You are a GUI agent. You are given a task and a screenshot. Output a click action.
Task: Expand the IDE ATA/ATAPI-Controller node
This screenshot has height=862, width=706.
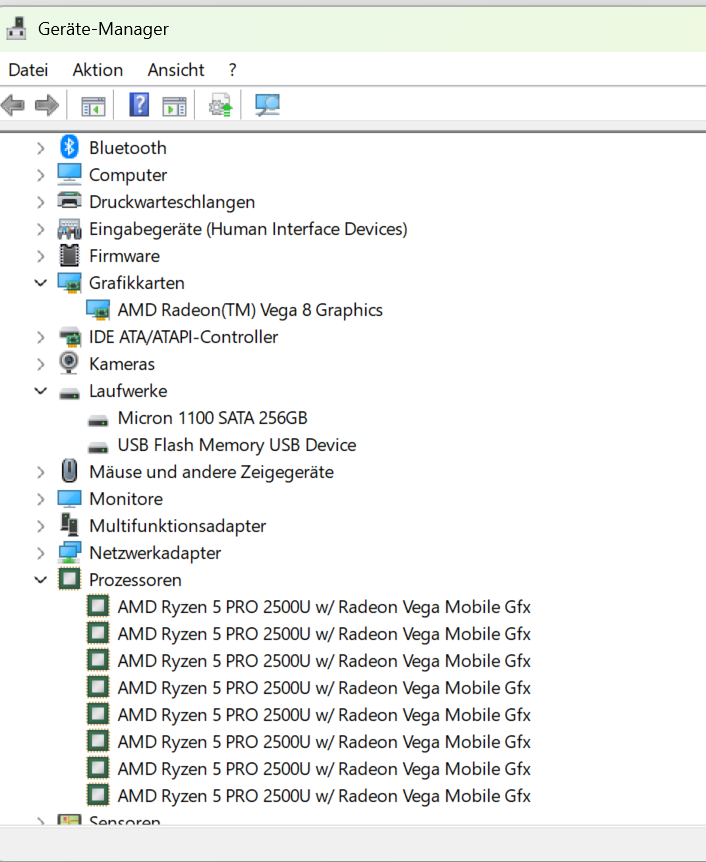(40, 336)
